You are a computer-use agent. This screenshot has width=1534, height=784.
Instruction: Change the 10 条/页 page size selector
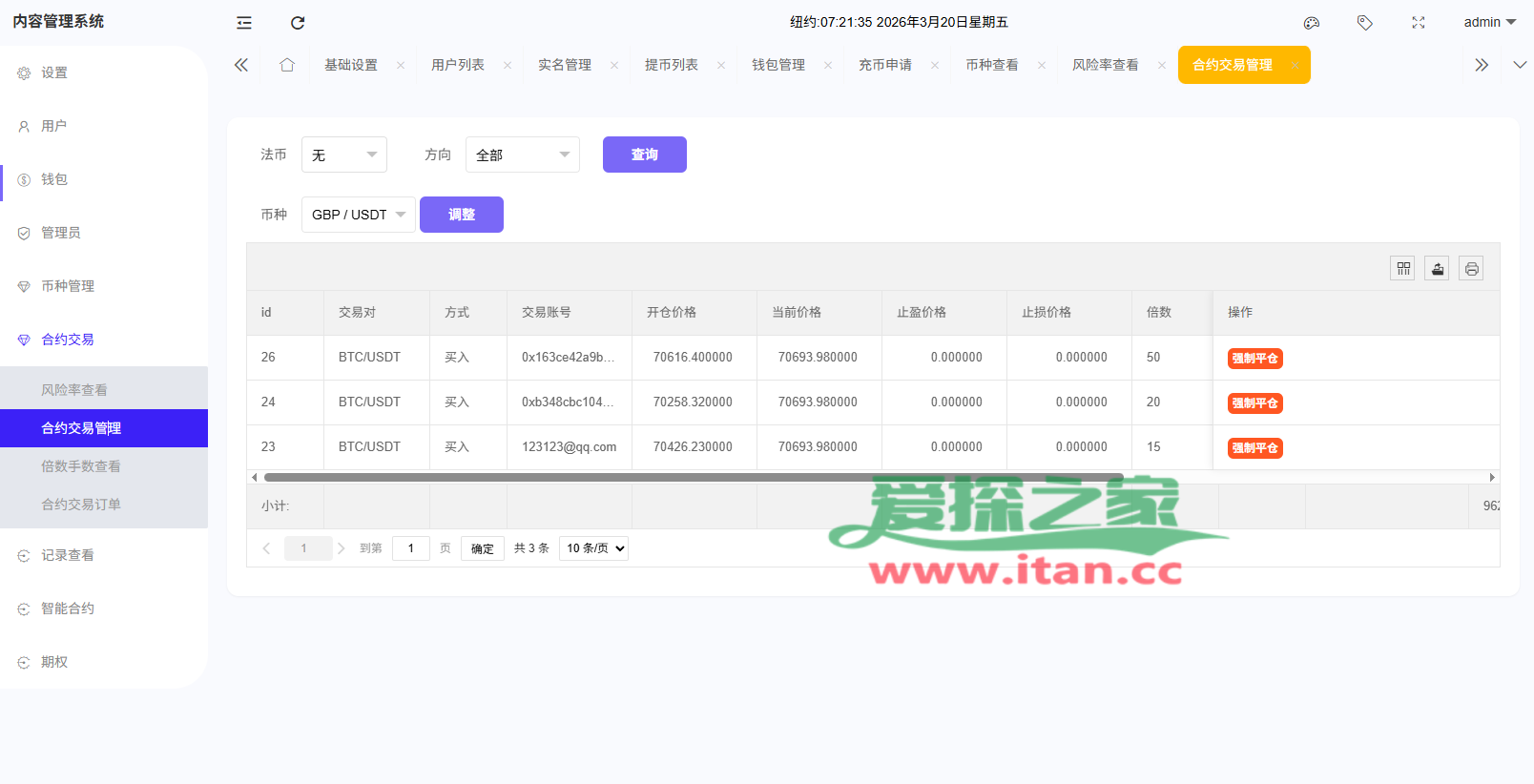(x=593, y=548)
